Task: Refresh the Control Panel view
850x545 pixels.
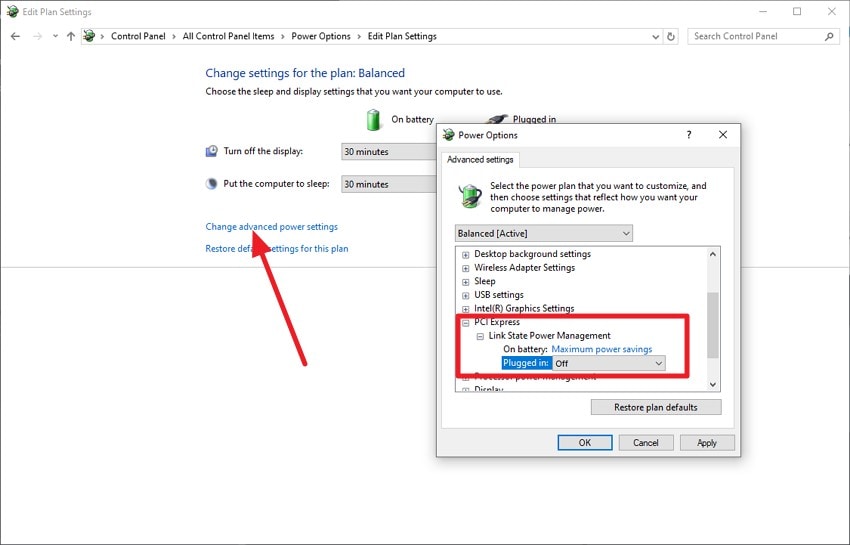Action: (x=671, y=36)
